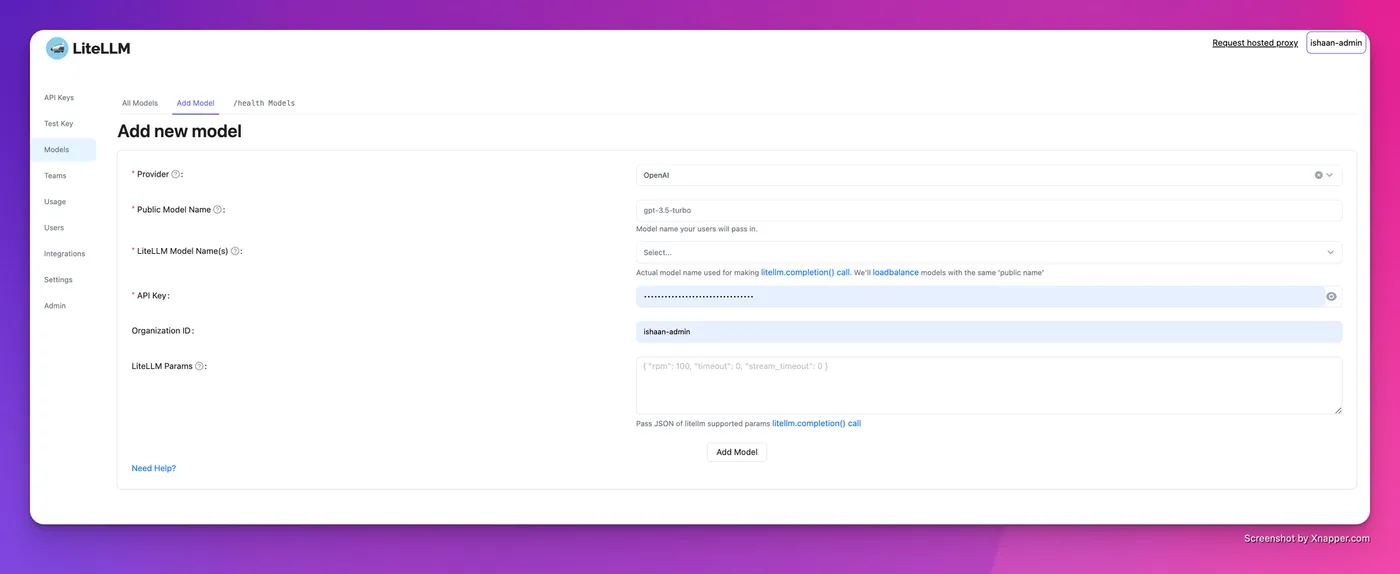
Task: Follow the Request hosted proxy link
Action: click(x=1255, y=43)
